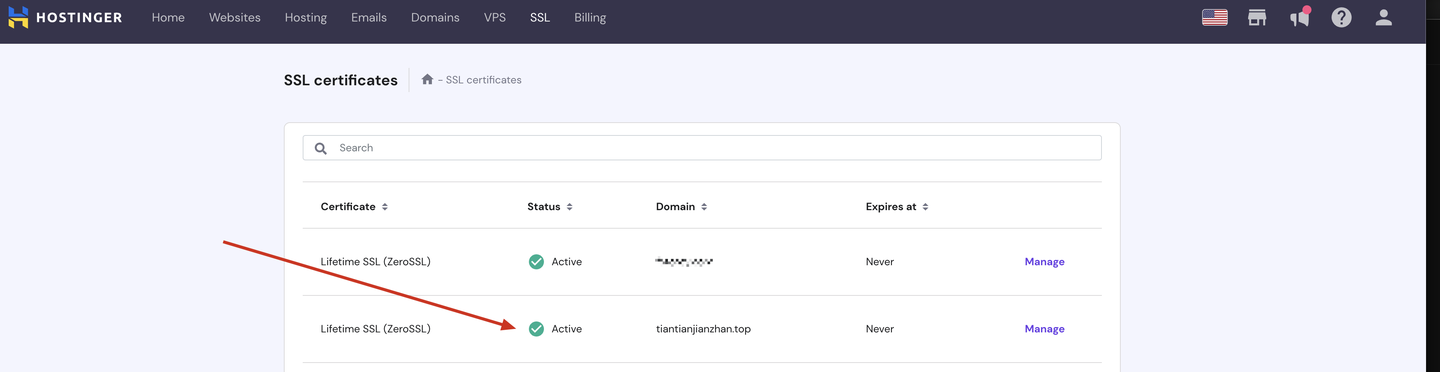Viewport: 1440px width, 372px height.
Task: Open the US flag language selector
Action: pos(1214,17)
